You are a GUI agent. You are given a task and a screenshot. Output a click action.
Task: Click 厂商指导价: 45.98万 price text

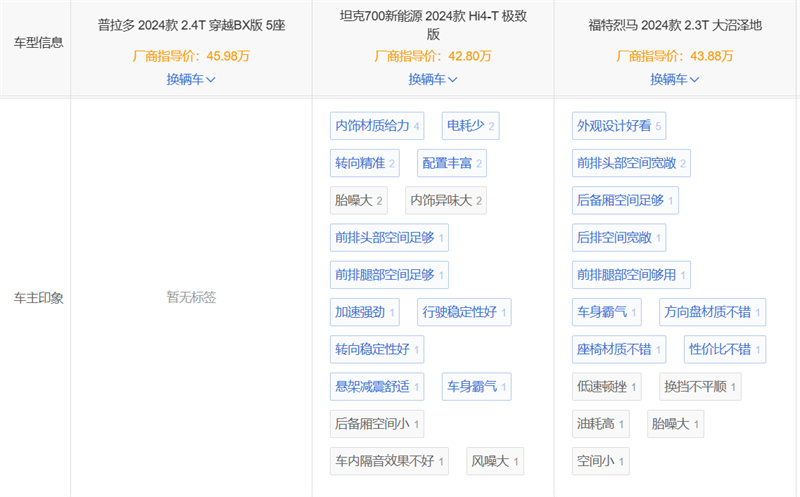[191, 56]
